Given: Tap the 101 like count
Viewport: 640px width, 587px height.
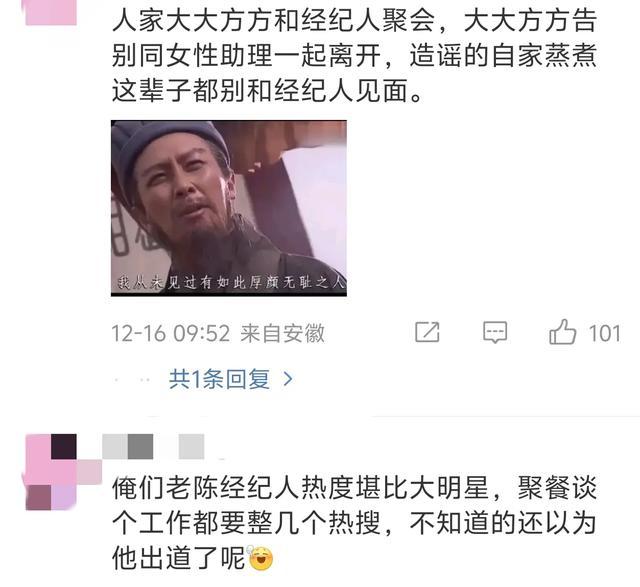Looking at the screenshot, I should [x=604, y=334].
